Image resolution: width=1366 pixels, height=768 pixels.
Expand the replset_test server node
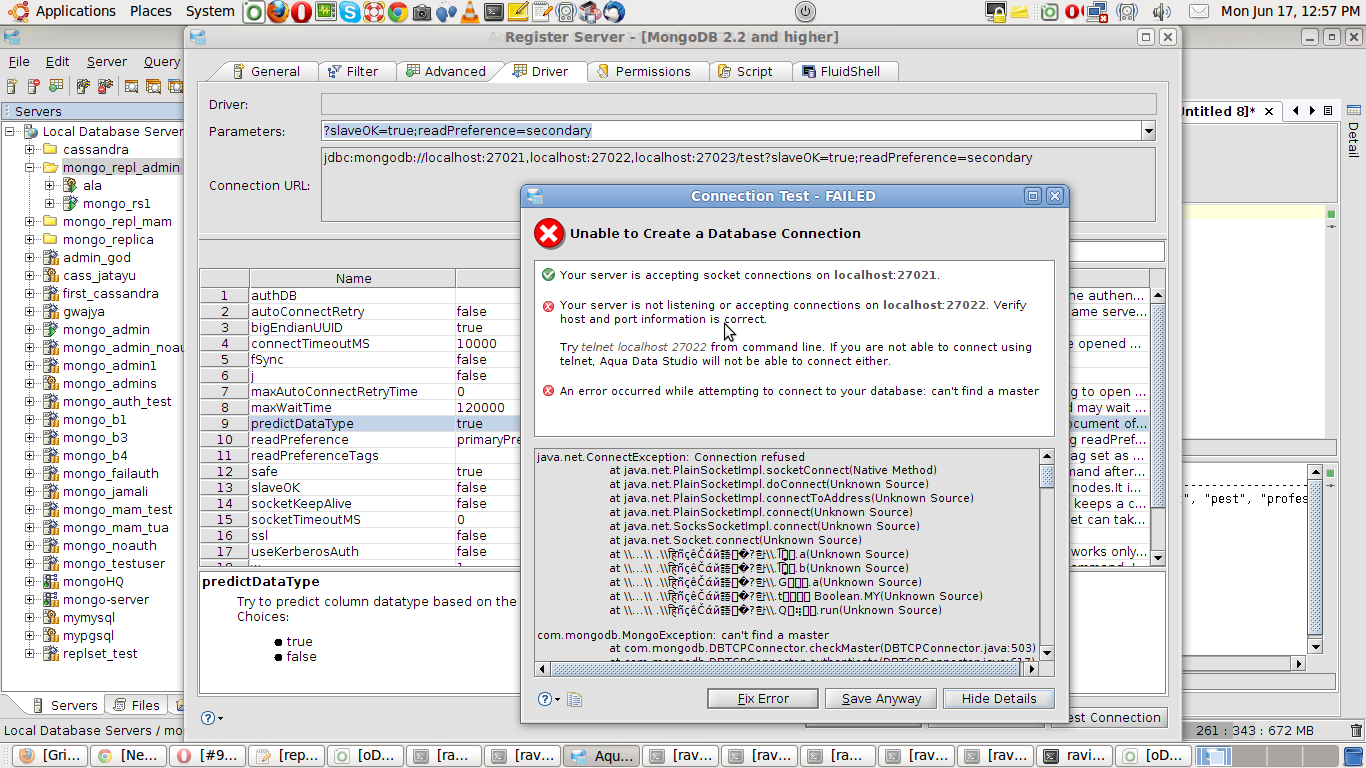click(x=30, y=654)
